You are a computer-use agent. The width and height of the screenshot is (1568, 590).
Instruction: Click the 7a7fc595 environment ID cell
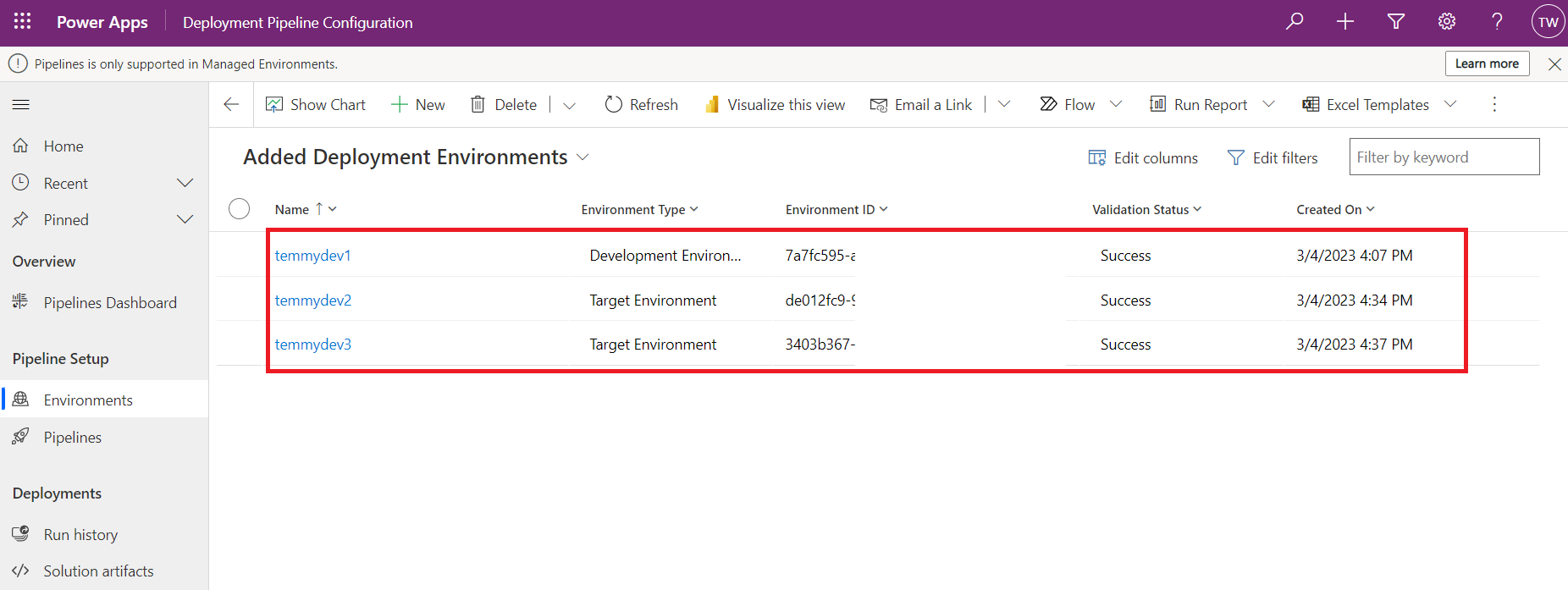tap(820, 256)
